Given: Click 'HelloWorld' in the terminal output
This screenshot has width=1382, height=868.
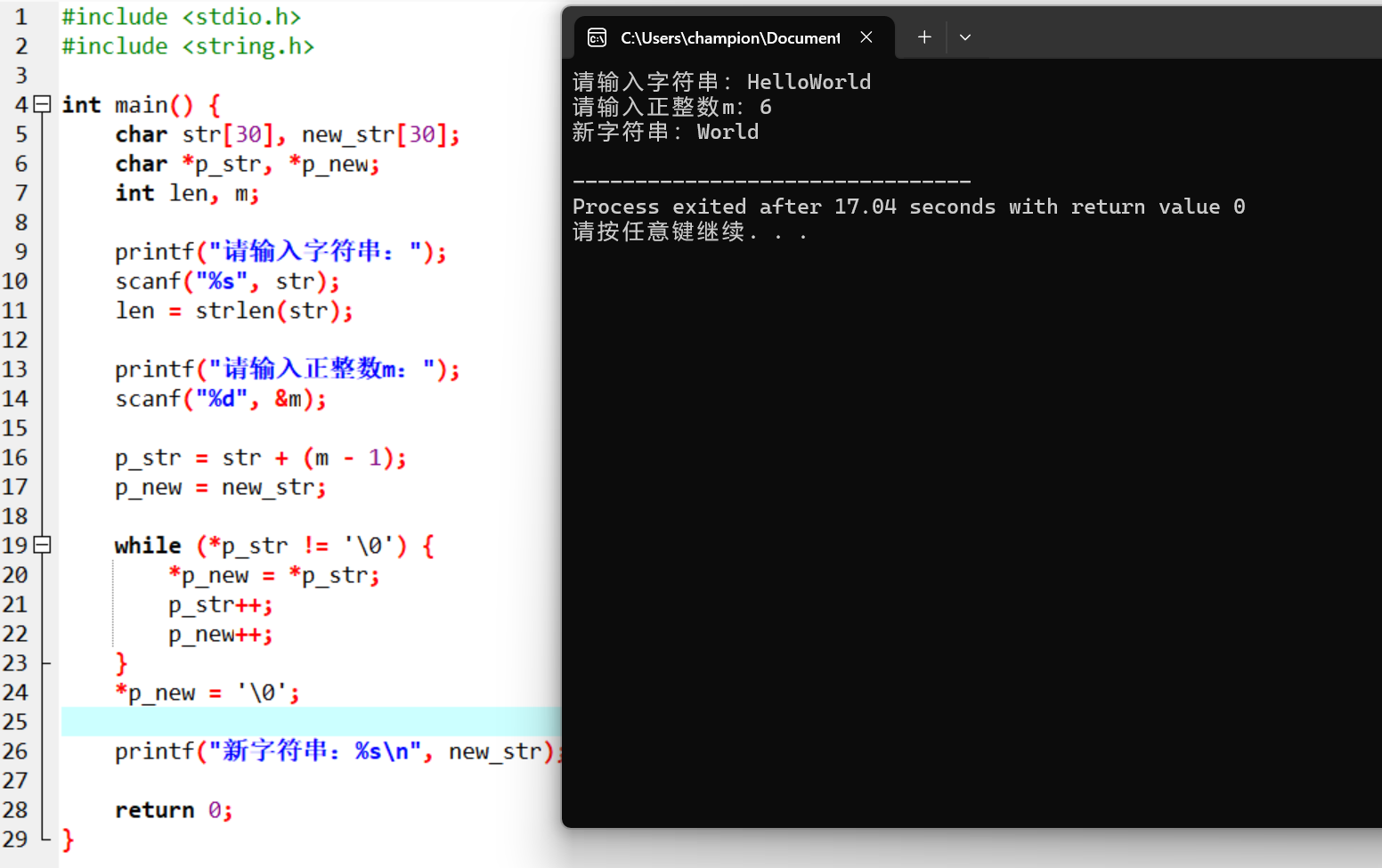Looking at the screenshot, I should (x=809, y=82).
